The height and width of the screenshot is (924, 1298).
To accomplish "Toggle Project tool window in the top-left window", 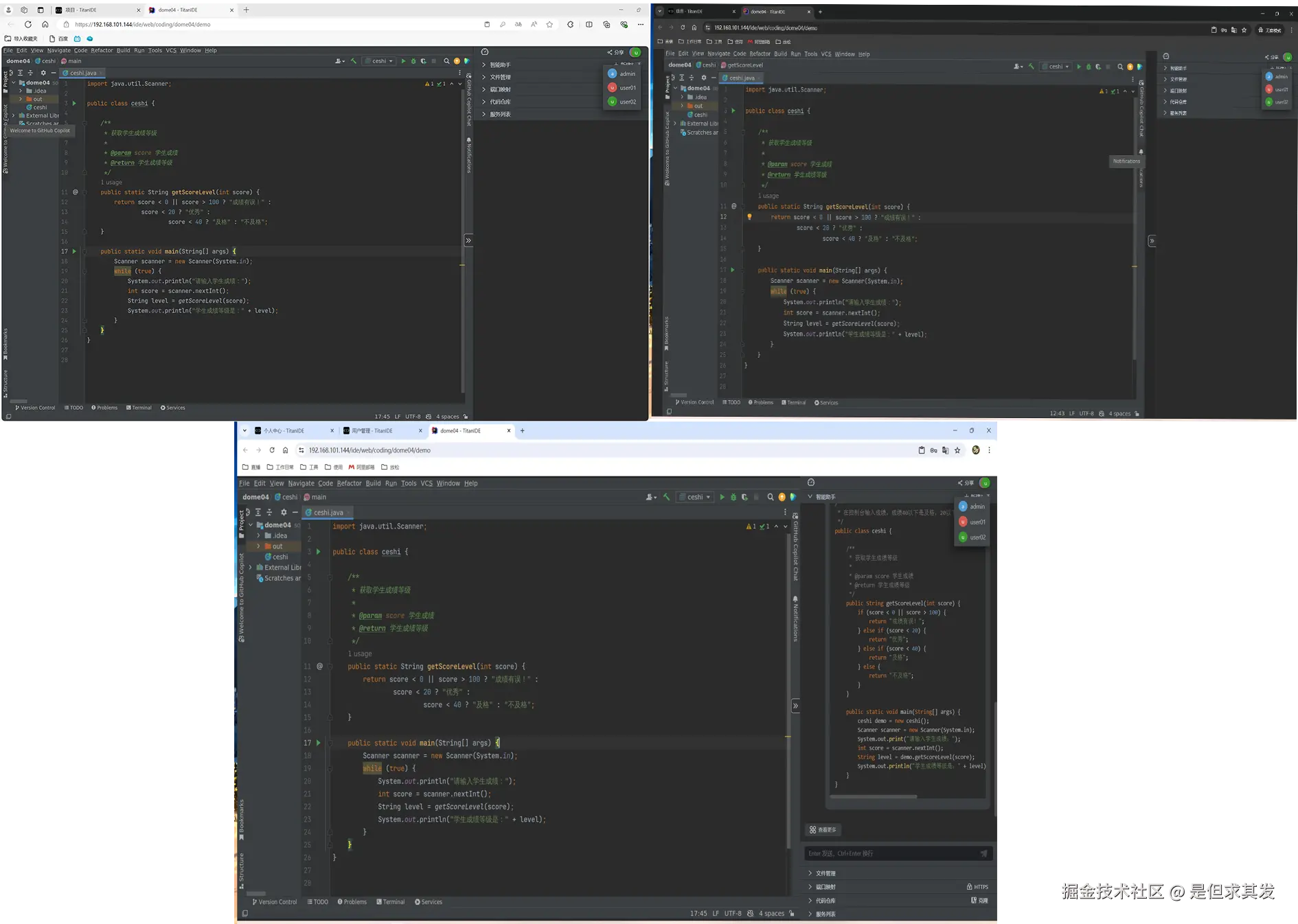I will tap(5, 82).
